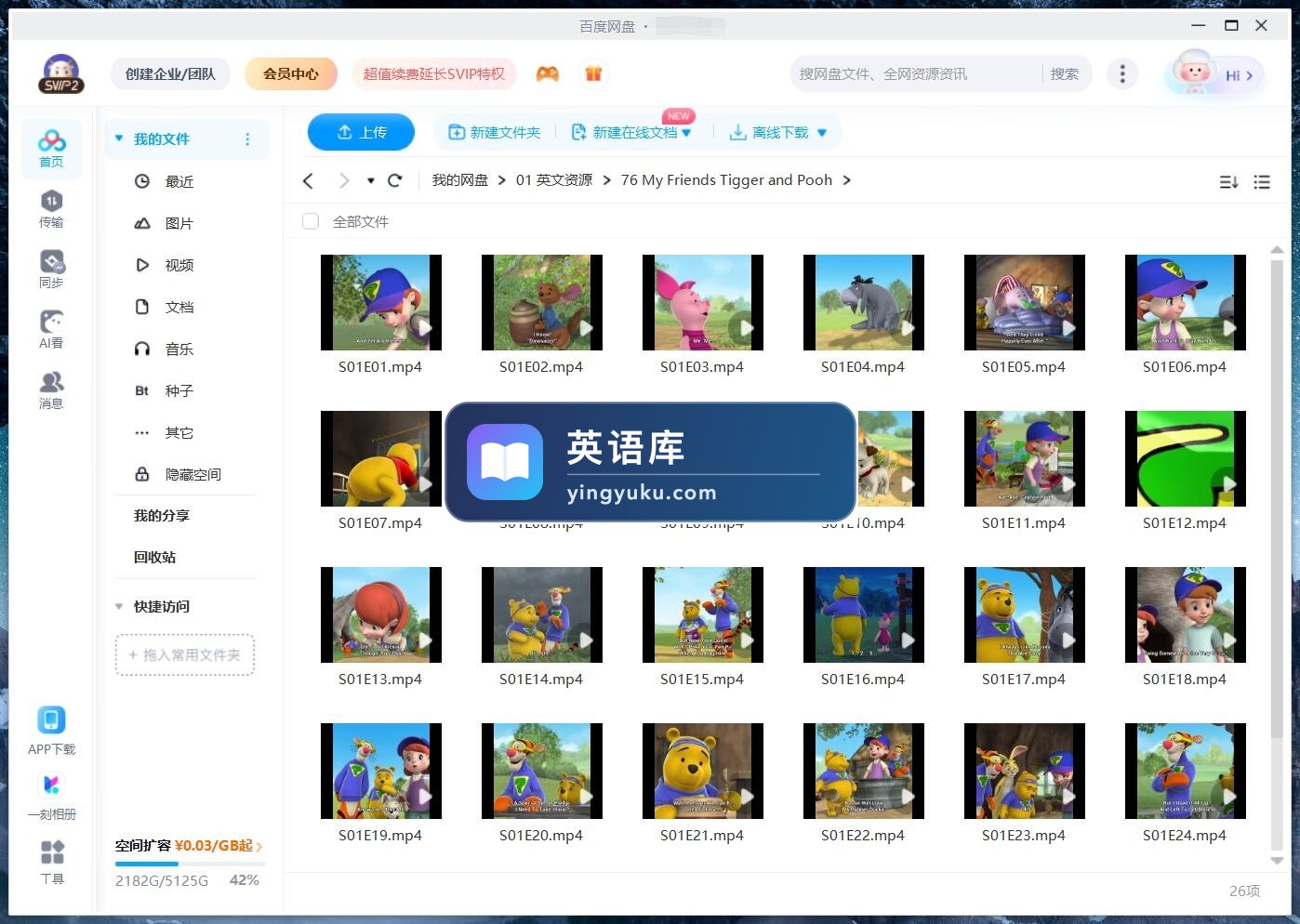Click 空间扩容 storage upgrade link

point(189,846)
